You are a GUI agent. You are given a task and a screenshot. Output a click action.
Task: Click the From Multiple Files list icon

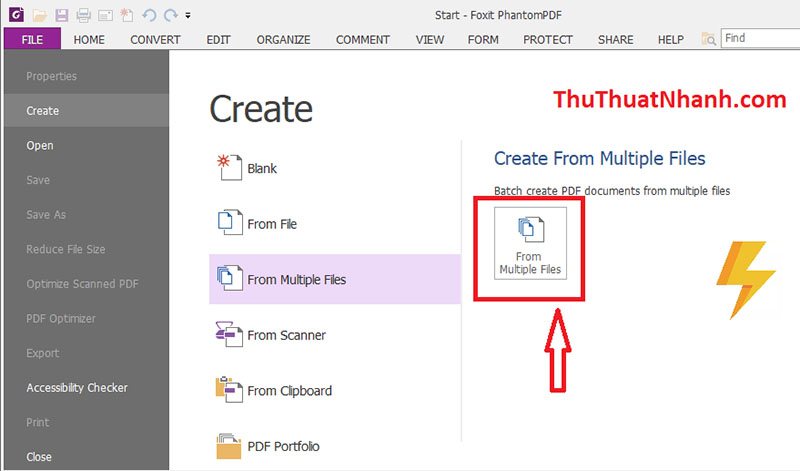(230, 278)
